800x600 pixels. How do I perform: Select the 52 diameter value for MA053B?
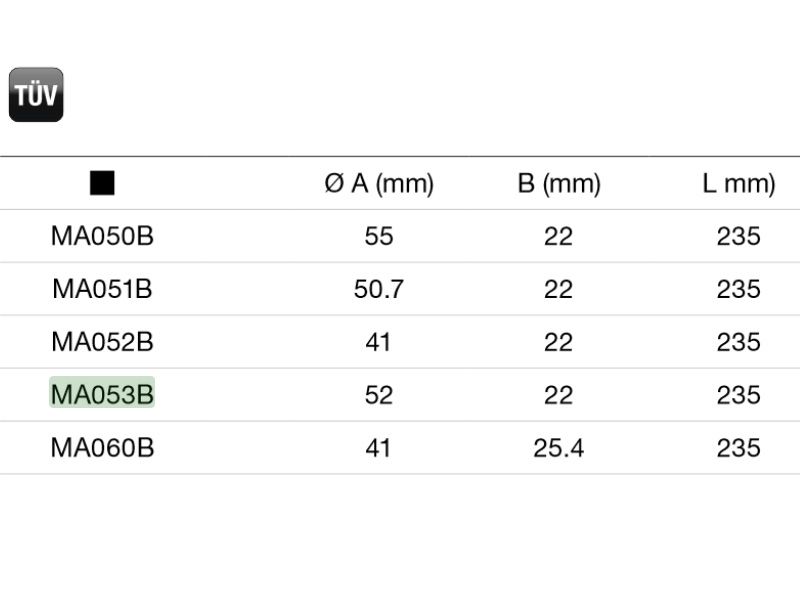[379, 395]
